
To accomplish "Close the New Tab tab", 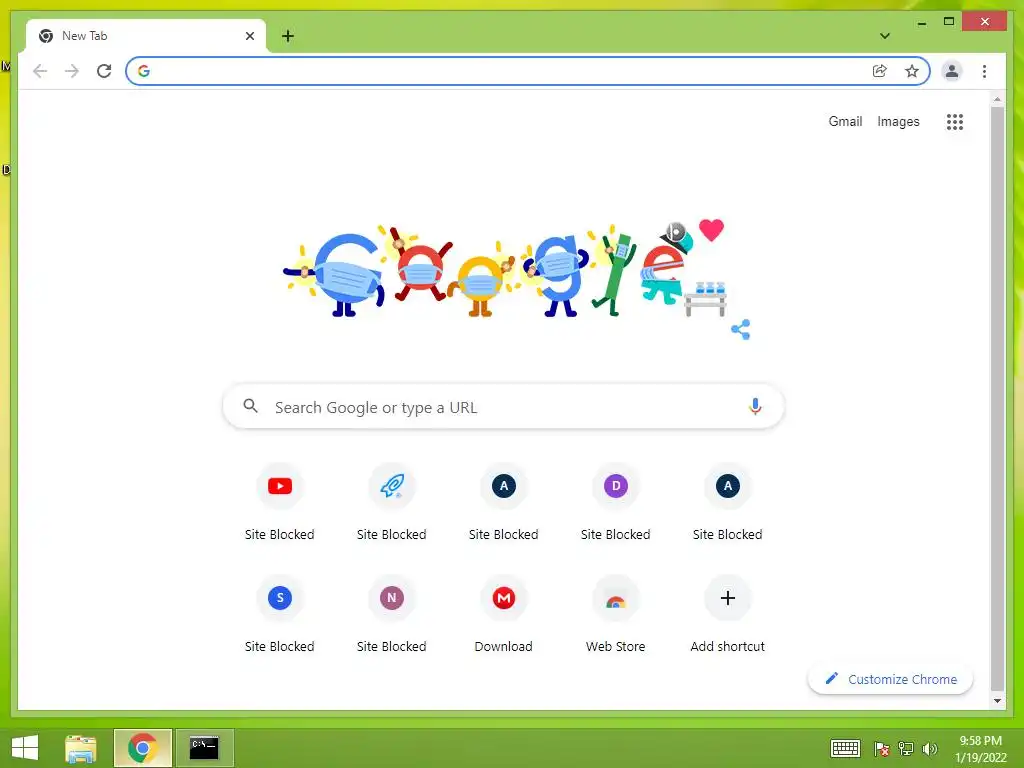I will point(249,36).
